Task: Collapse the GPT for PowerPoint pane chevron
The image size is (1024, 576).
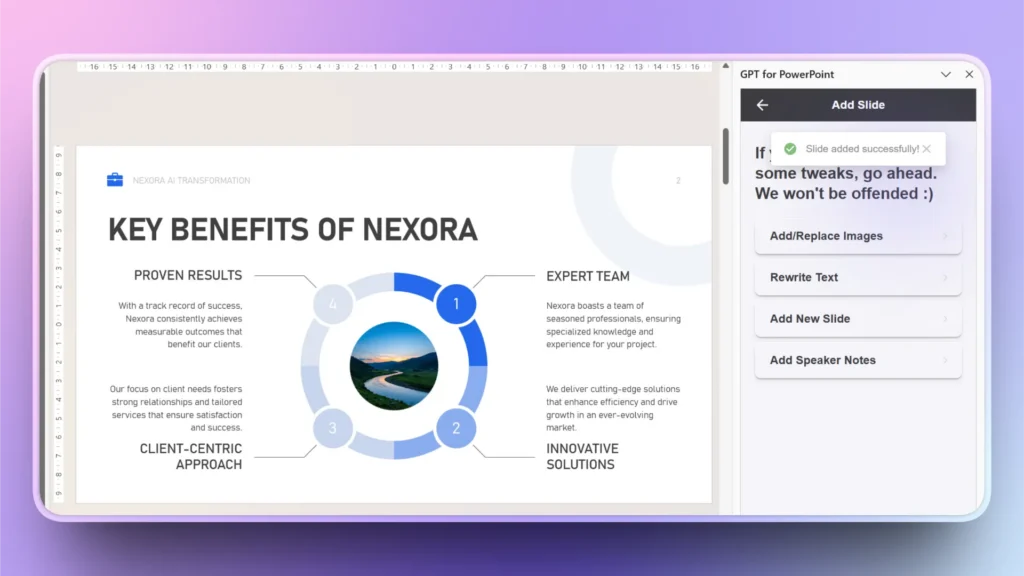Action: [x=946, y=74]
